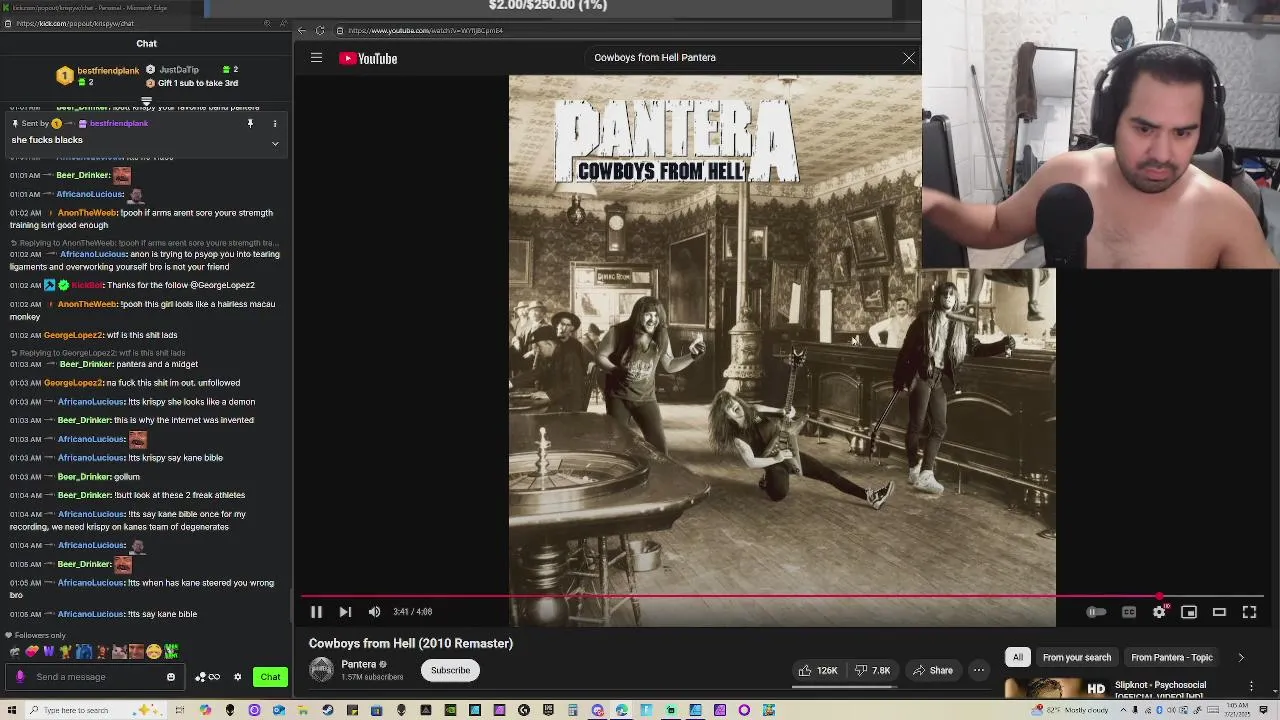Subscribe to the Pantera channel
The image size is (1280, 720).
pyautogui.click(x=450, y=670)
